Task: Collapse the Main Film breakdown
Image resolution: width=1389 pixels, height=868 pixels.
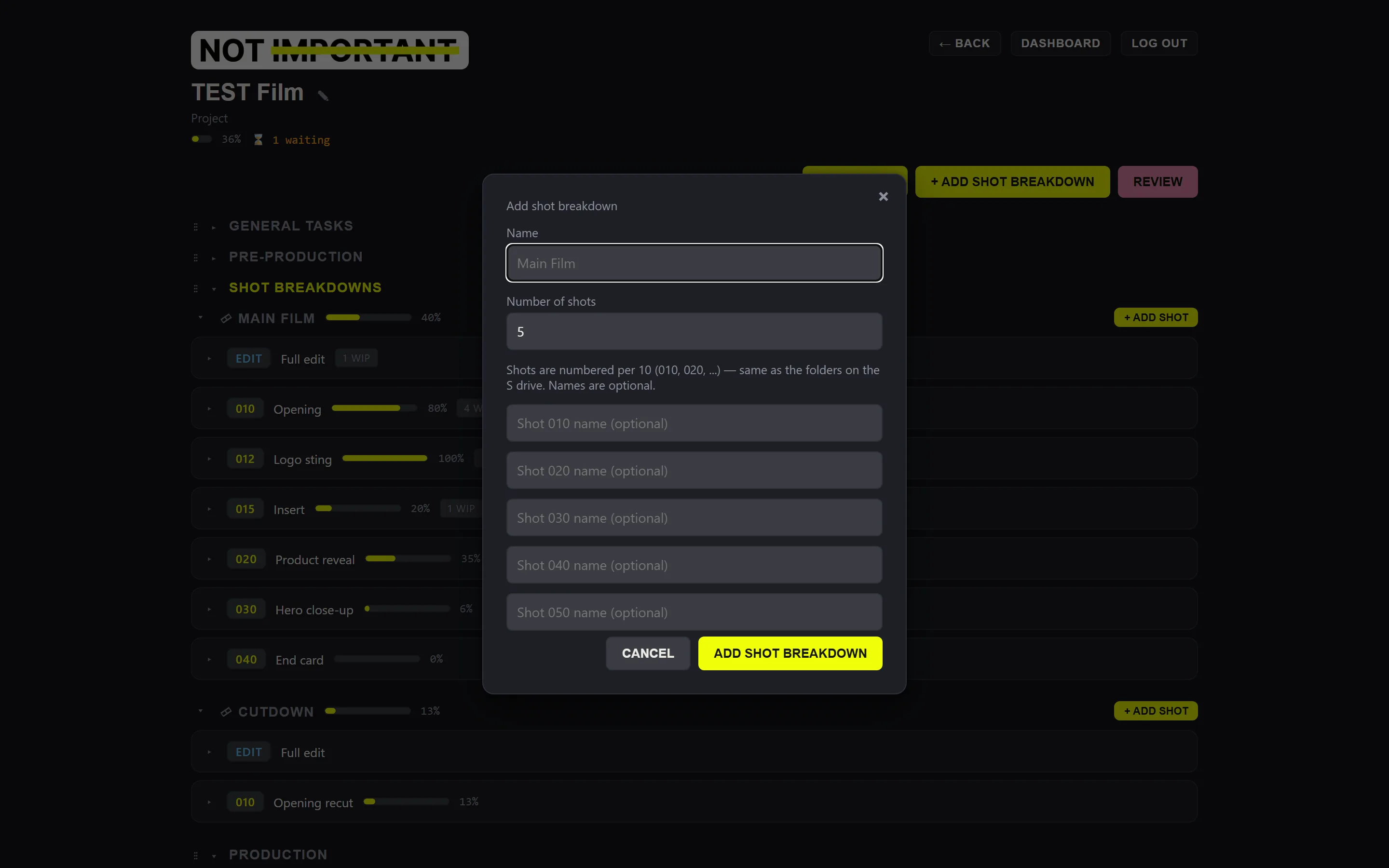Action: [200, 317]
